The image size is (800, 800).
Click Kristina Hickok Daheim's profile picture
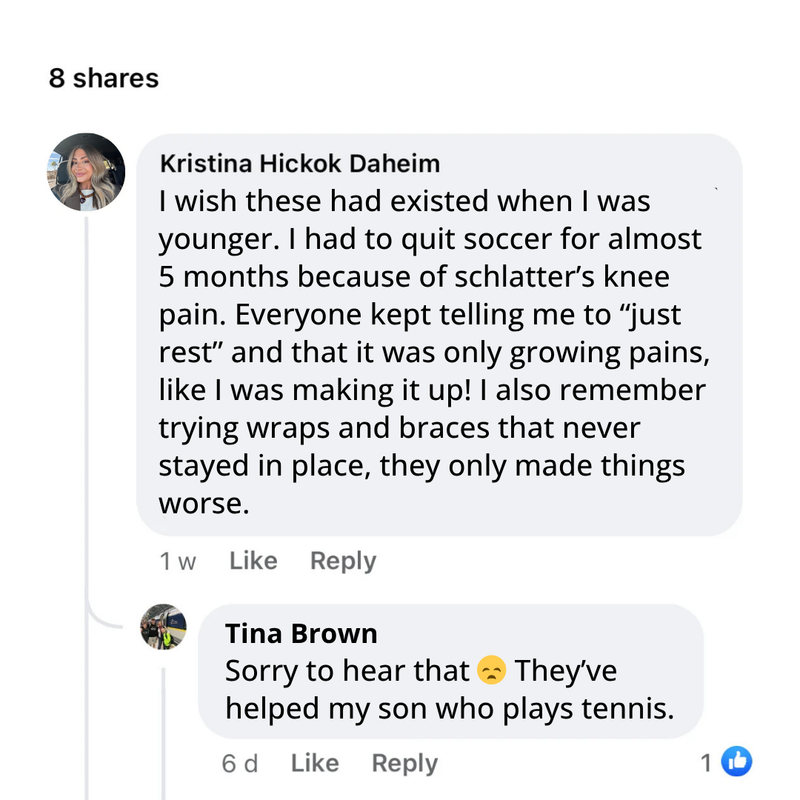coord(86,172)
